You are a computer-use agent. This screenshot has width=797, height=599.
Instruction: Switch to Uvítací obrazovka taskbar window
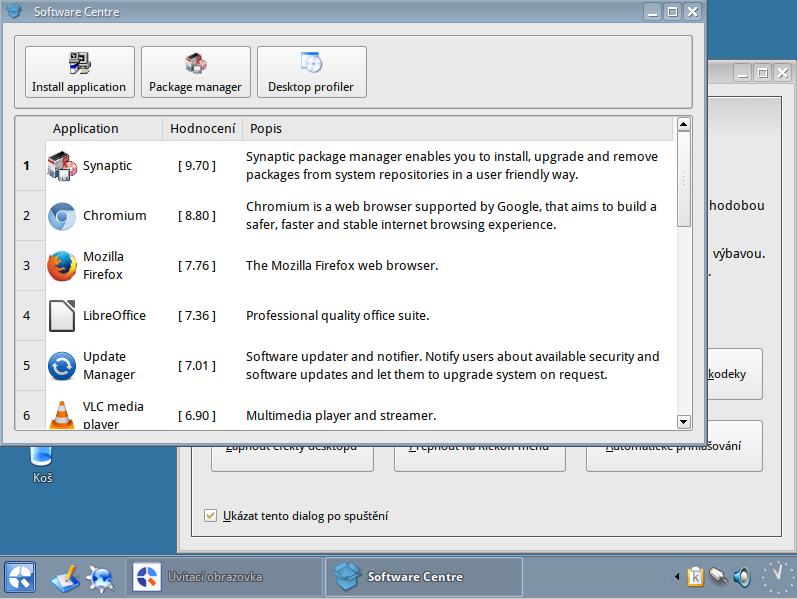(224, 577)
